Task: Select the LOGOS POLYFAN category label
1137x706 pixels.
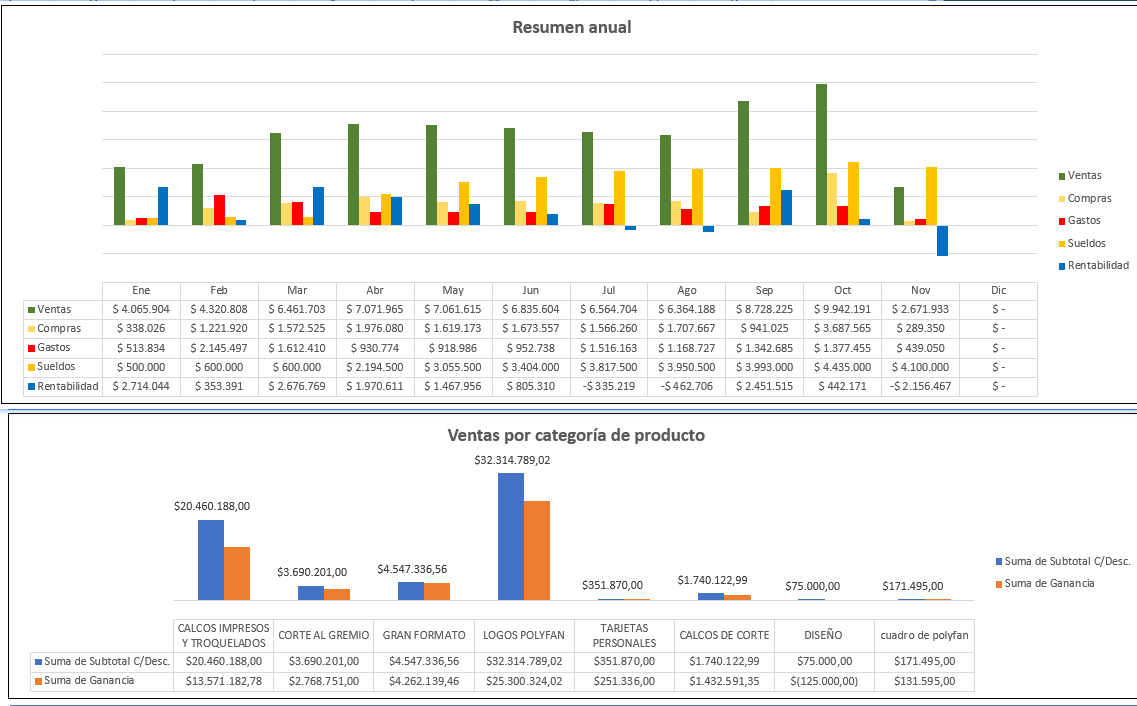Action: (524, 636)
